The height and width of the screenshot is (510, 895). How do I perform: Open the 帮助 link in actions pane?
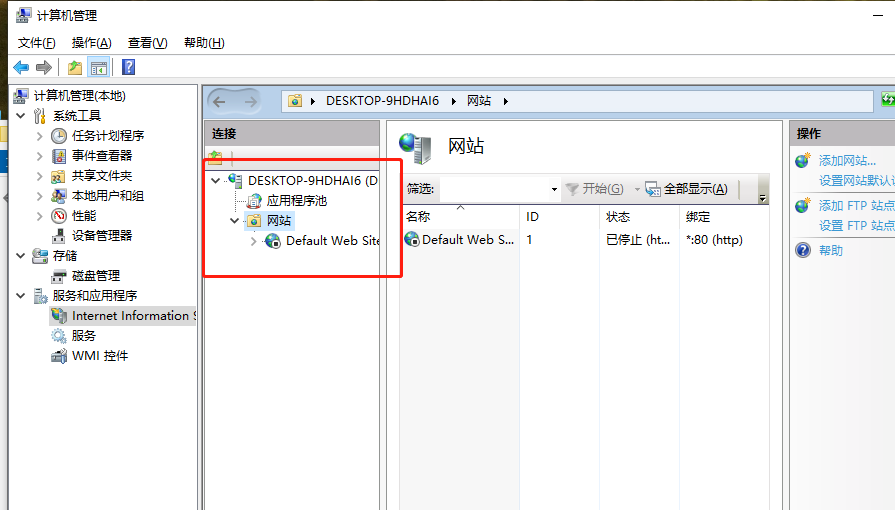click(x=831, y=250)
